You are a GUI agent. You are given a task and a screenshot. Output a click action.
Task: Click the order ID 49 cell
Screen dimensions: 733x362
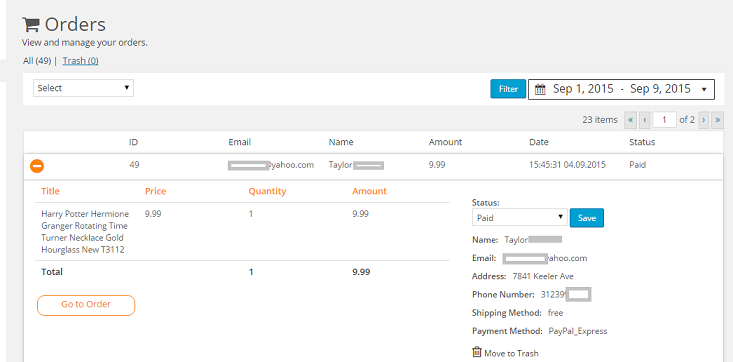point(134,165)
